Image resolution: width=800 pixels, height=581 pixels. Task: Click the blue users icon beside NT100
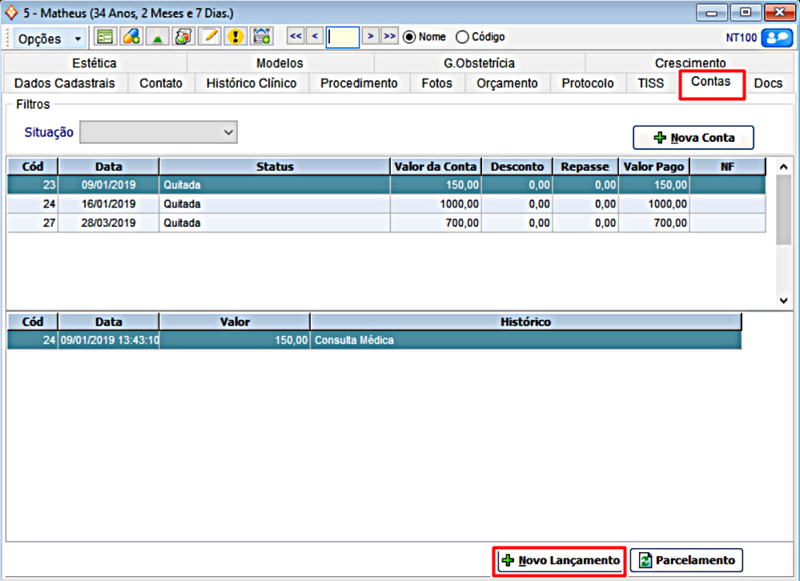[776, 37]
